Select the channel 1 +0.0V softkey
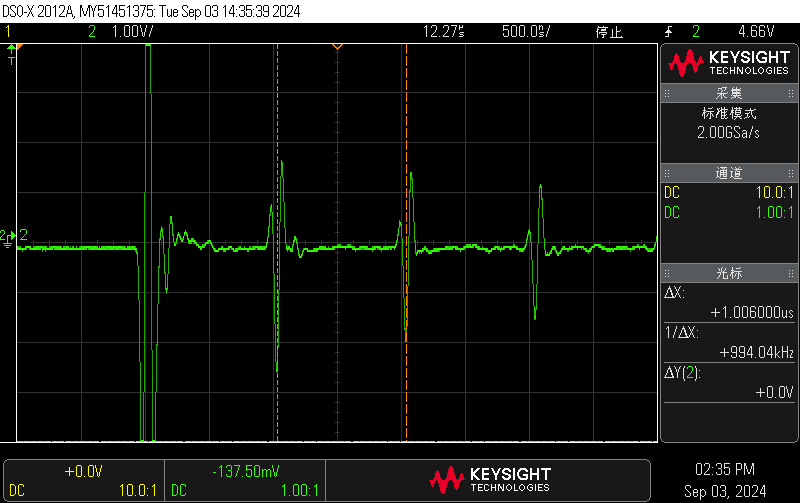The width and height of the screenshot is (800, 503). tap(83, 480)
